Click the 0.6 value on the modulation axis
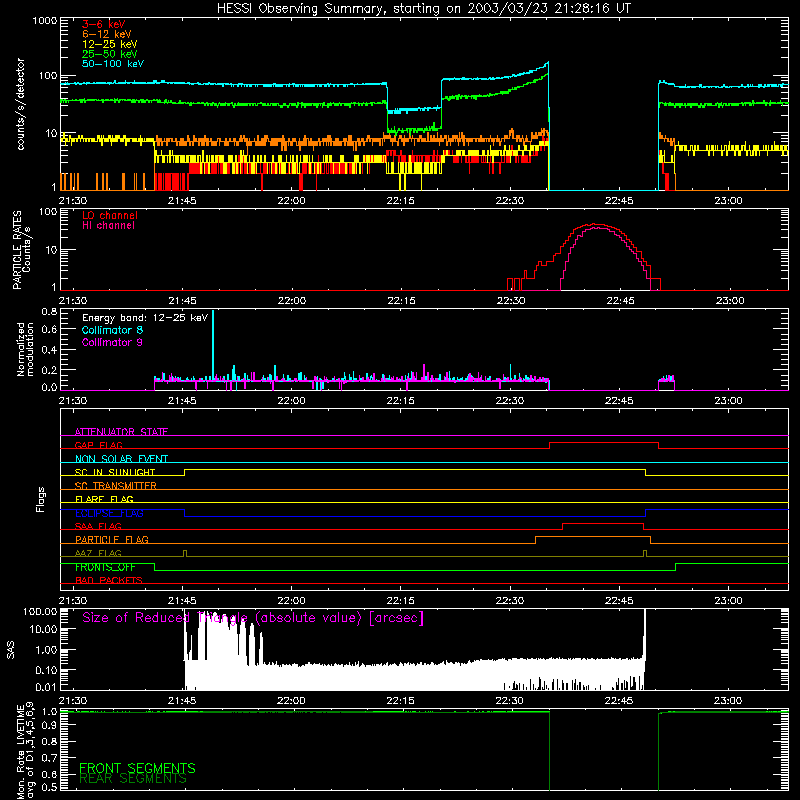Image resolution: width=800 pixels, height=800 pixels. point(49,330)
